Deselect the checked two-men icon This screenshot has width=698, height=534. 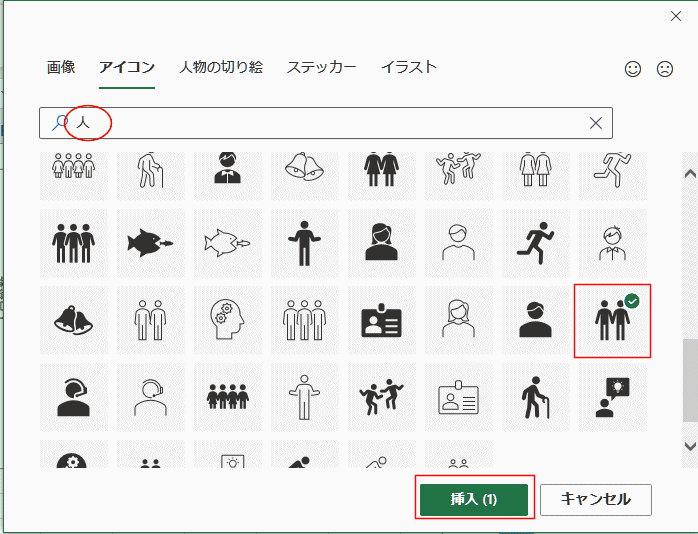point(613,320)
